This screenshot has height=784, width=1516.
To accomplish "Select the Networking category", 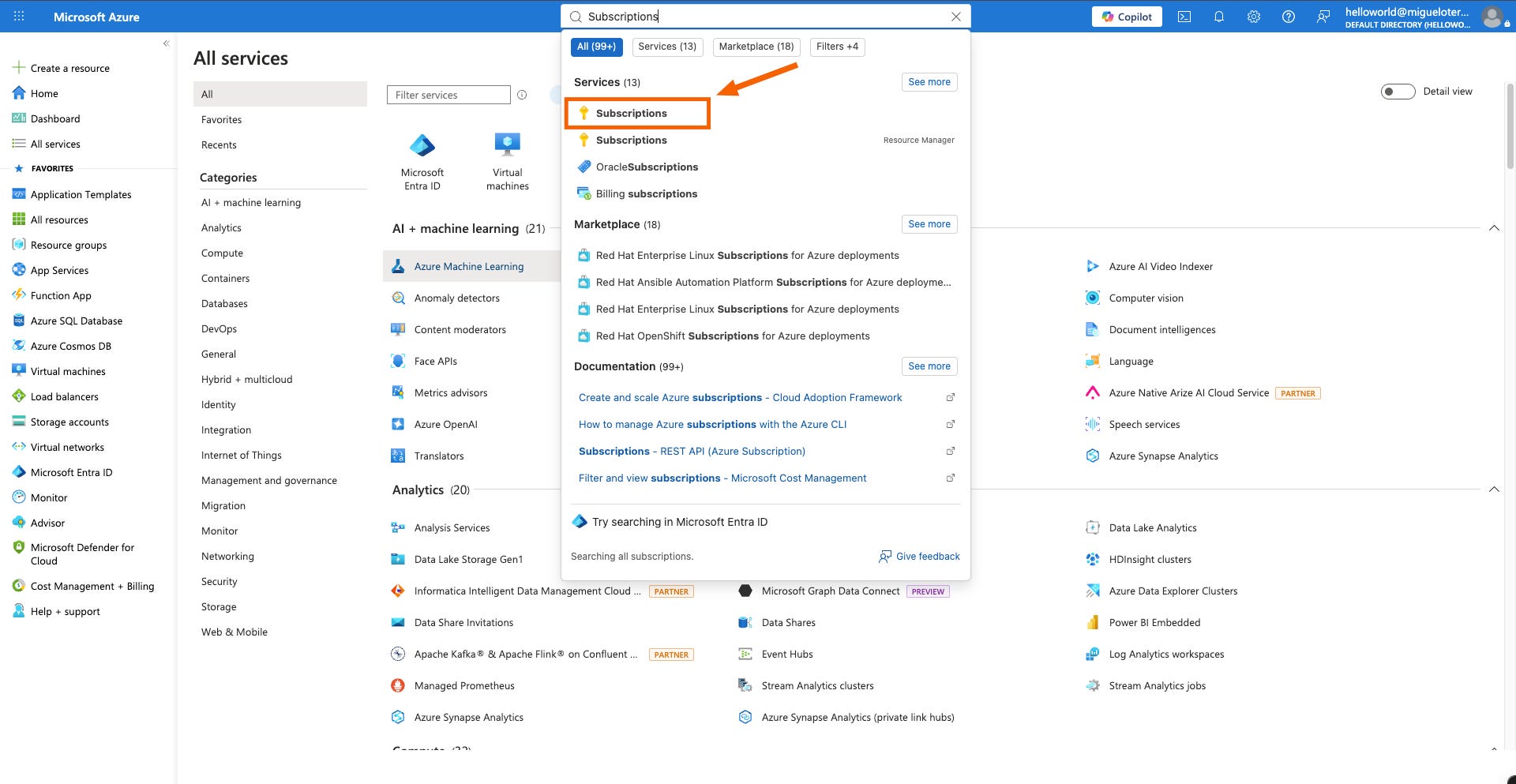I will point(227,556).
